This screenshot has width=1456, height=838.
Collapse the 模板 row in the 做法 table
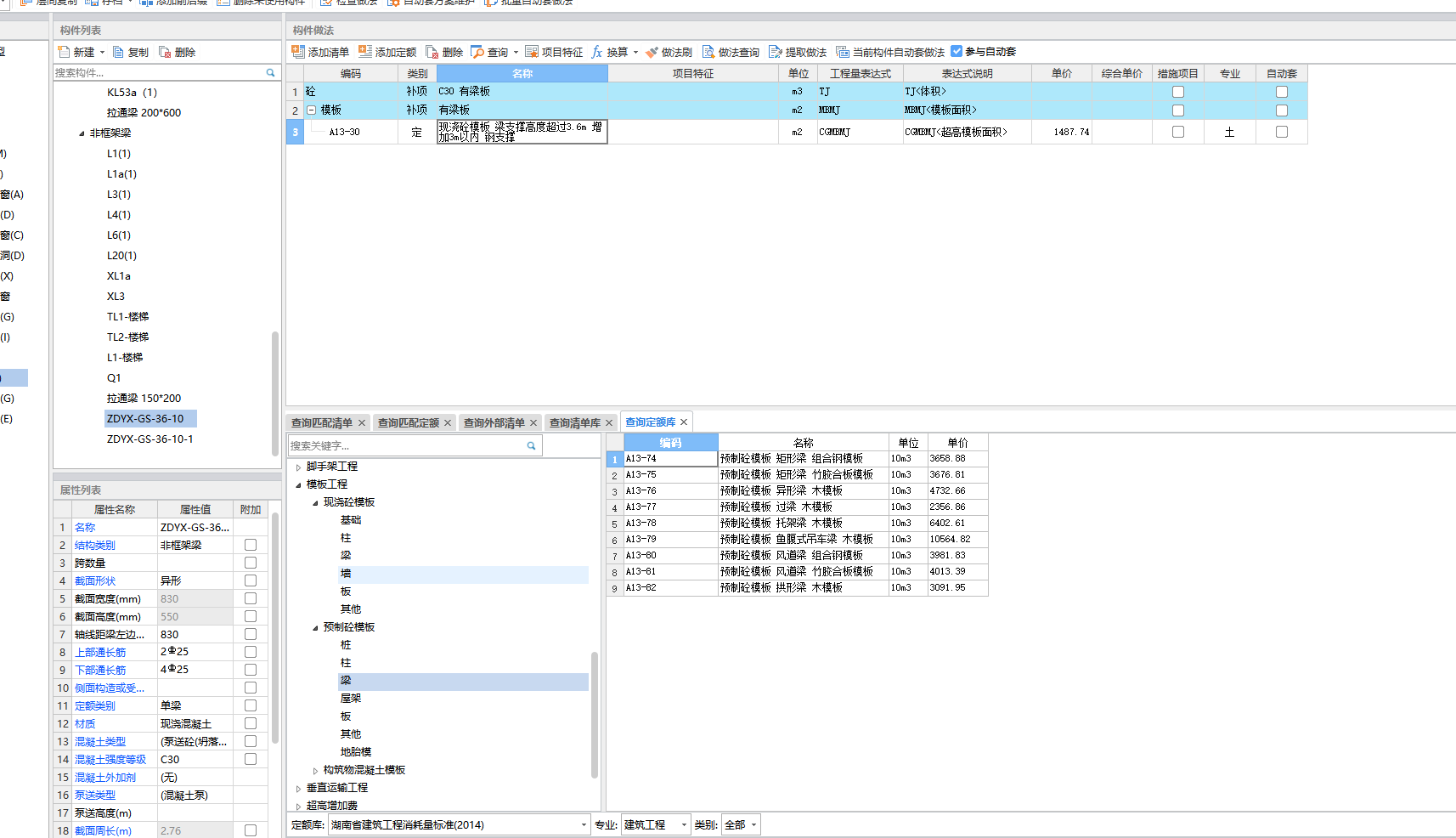click(312, 110)
